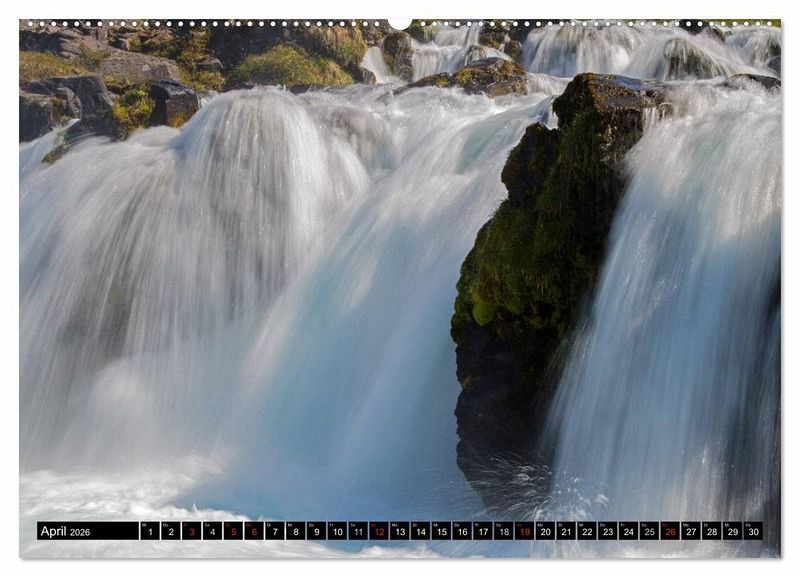This screenshot has width=800, height=577.
Task: Click the April 2026 month label
Action: pos(66,531)
